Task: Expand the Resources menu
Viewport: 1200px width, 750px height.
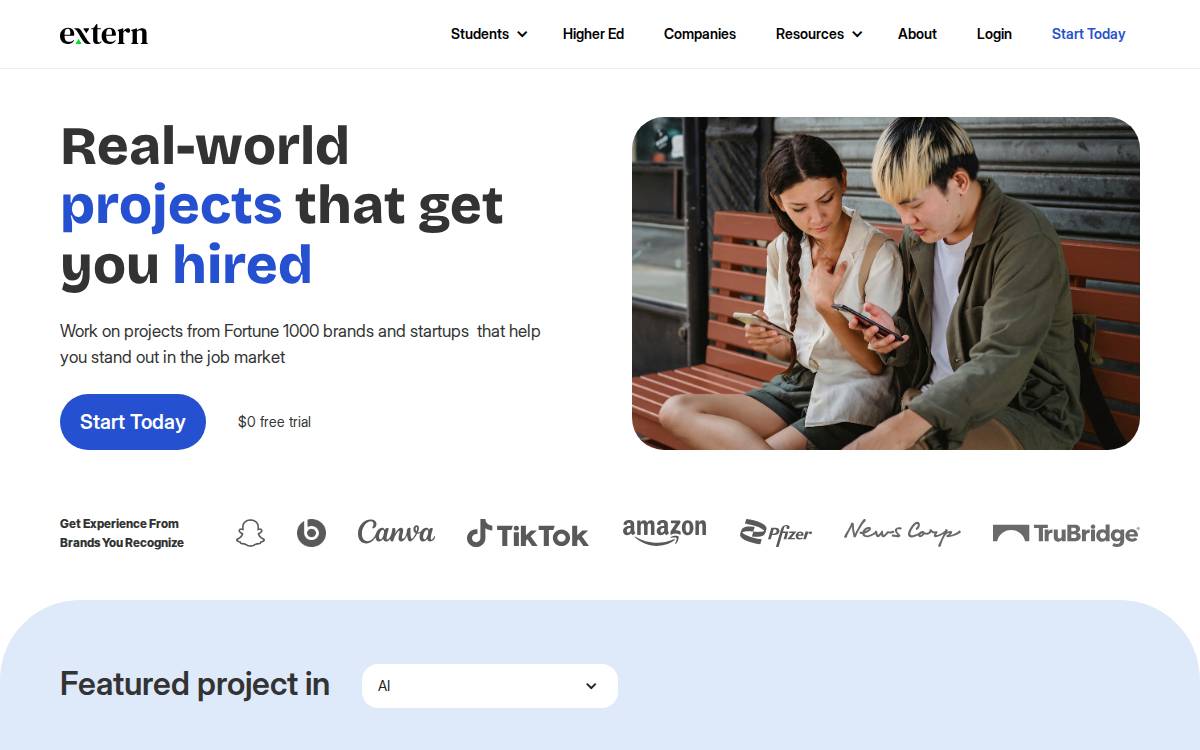Action: click(819, 34)
